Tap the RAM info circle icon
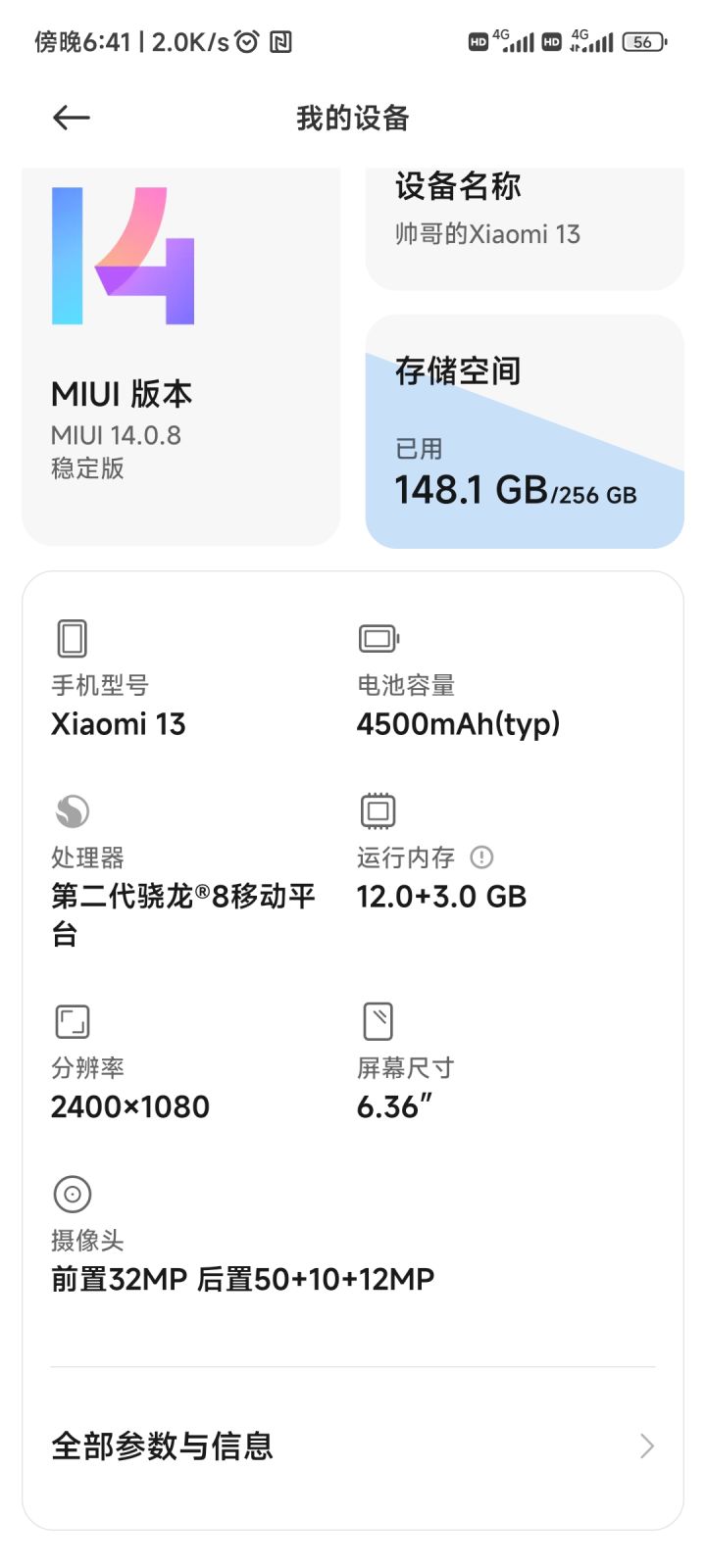The image size is (706, 1568). [481, 857]
